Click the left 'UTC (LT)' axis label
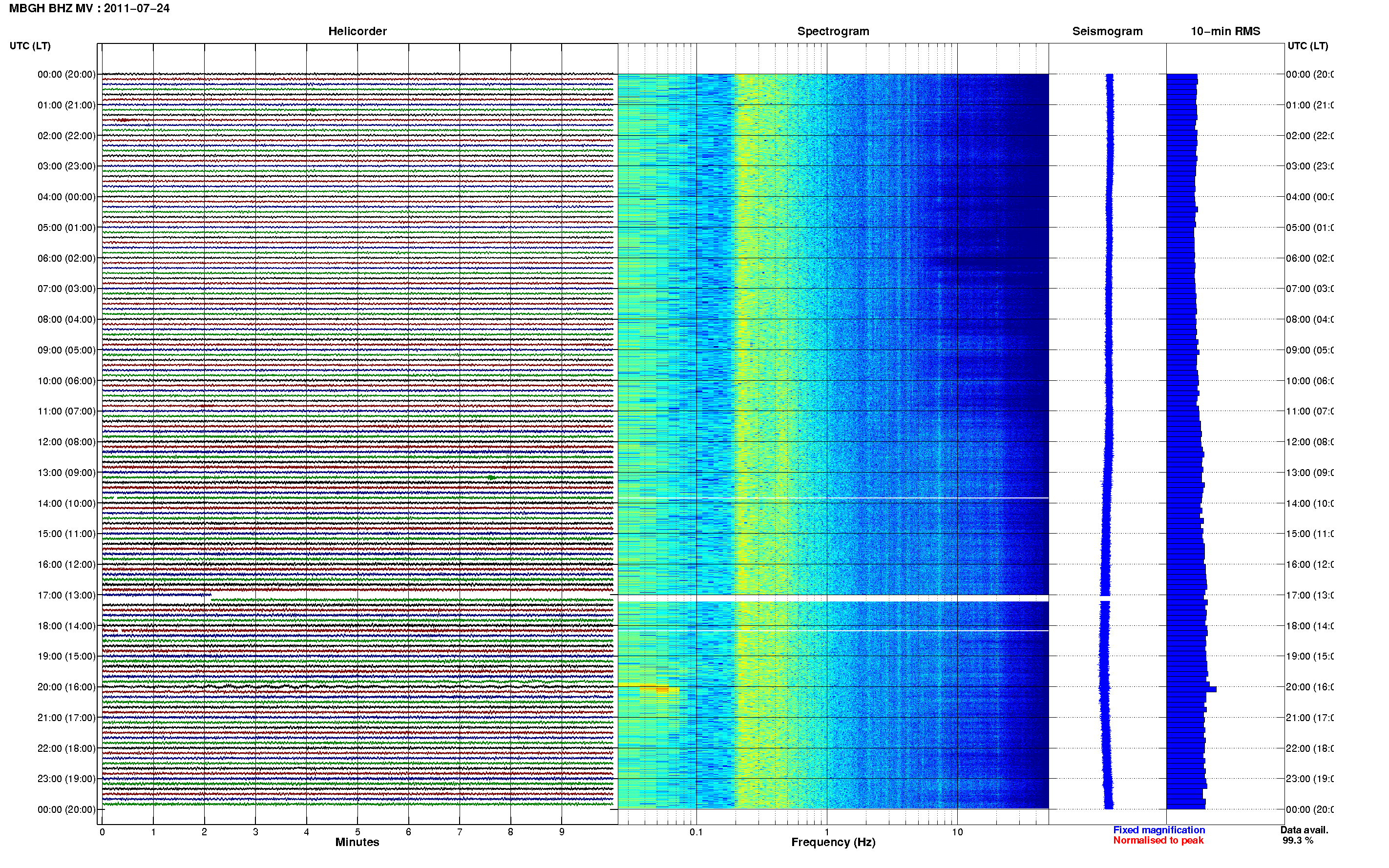The height and width of the screenshot is (868, 1389). click(30, 46)
